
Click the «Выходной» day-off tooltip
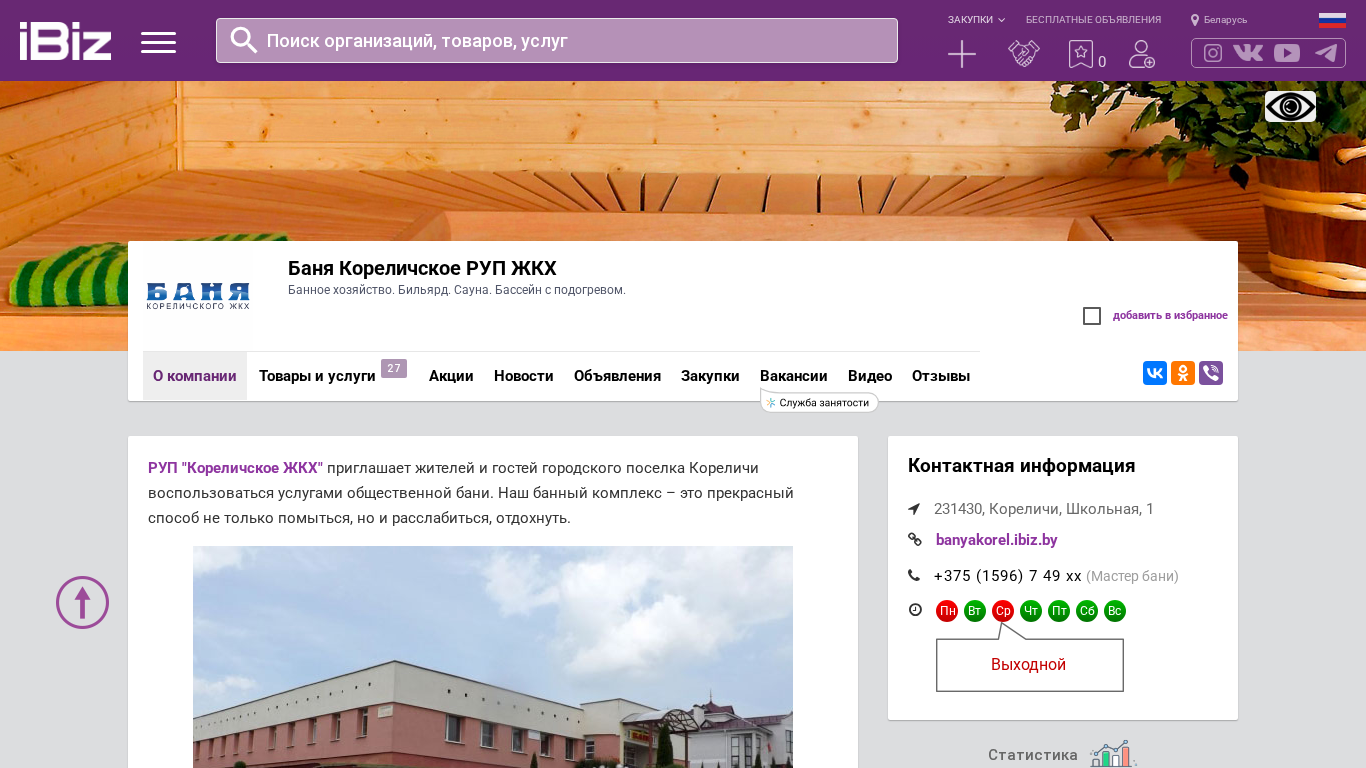pyautogui.click(x=1029, y=665)
